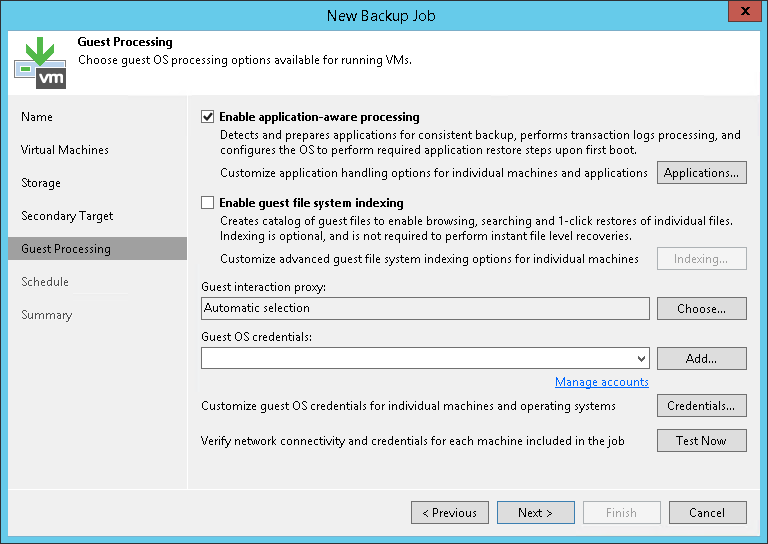Disable application-aware processing checkbox
The image size is (768, 544).
[208, 117]
